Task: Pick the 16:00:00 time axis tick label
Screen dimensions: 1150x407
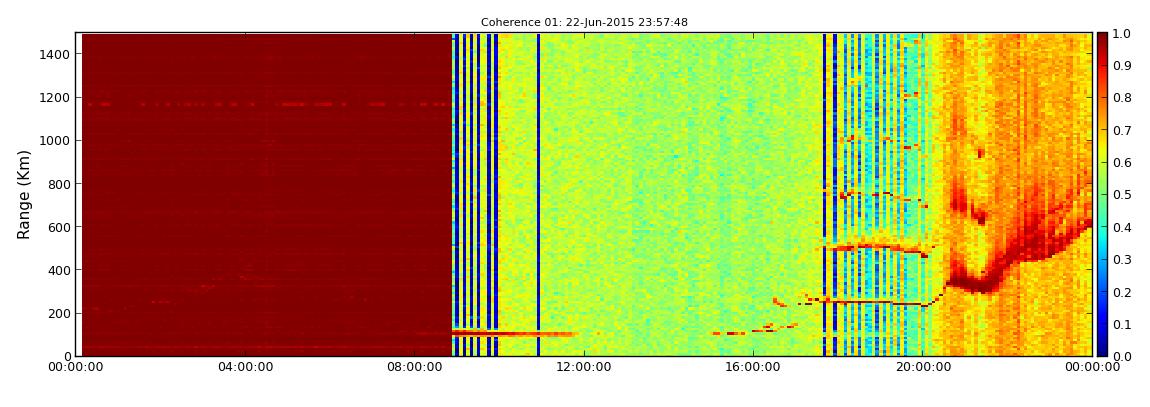Action: [752, 367]
